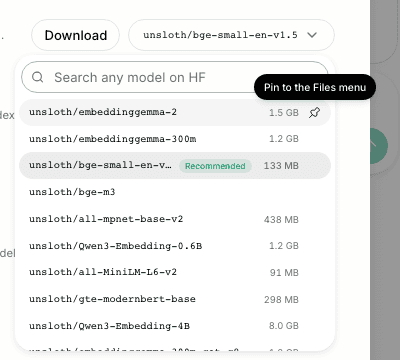Select unsloth/bge-m3 model
Viewport: 400px width, 360px height.
tap(175, 192)
